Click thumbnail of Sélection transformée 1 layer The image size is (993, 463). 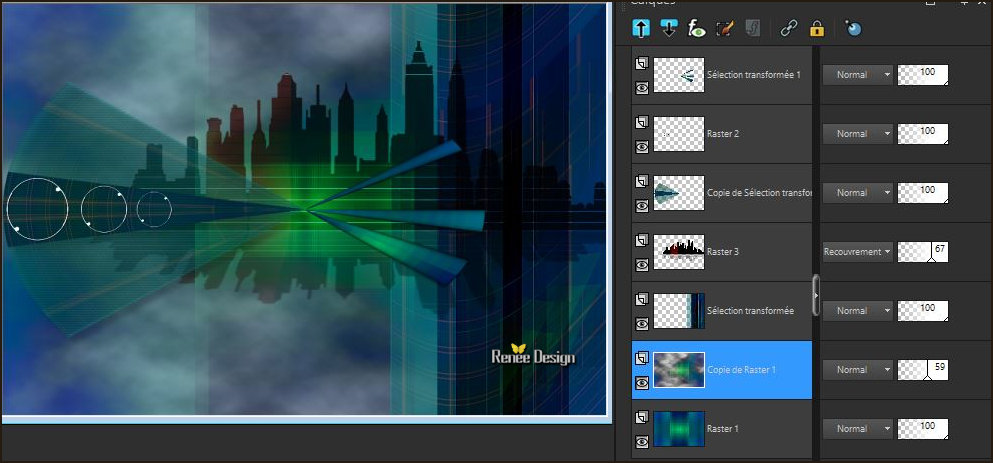point(679,75)
